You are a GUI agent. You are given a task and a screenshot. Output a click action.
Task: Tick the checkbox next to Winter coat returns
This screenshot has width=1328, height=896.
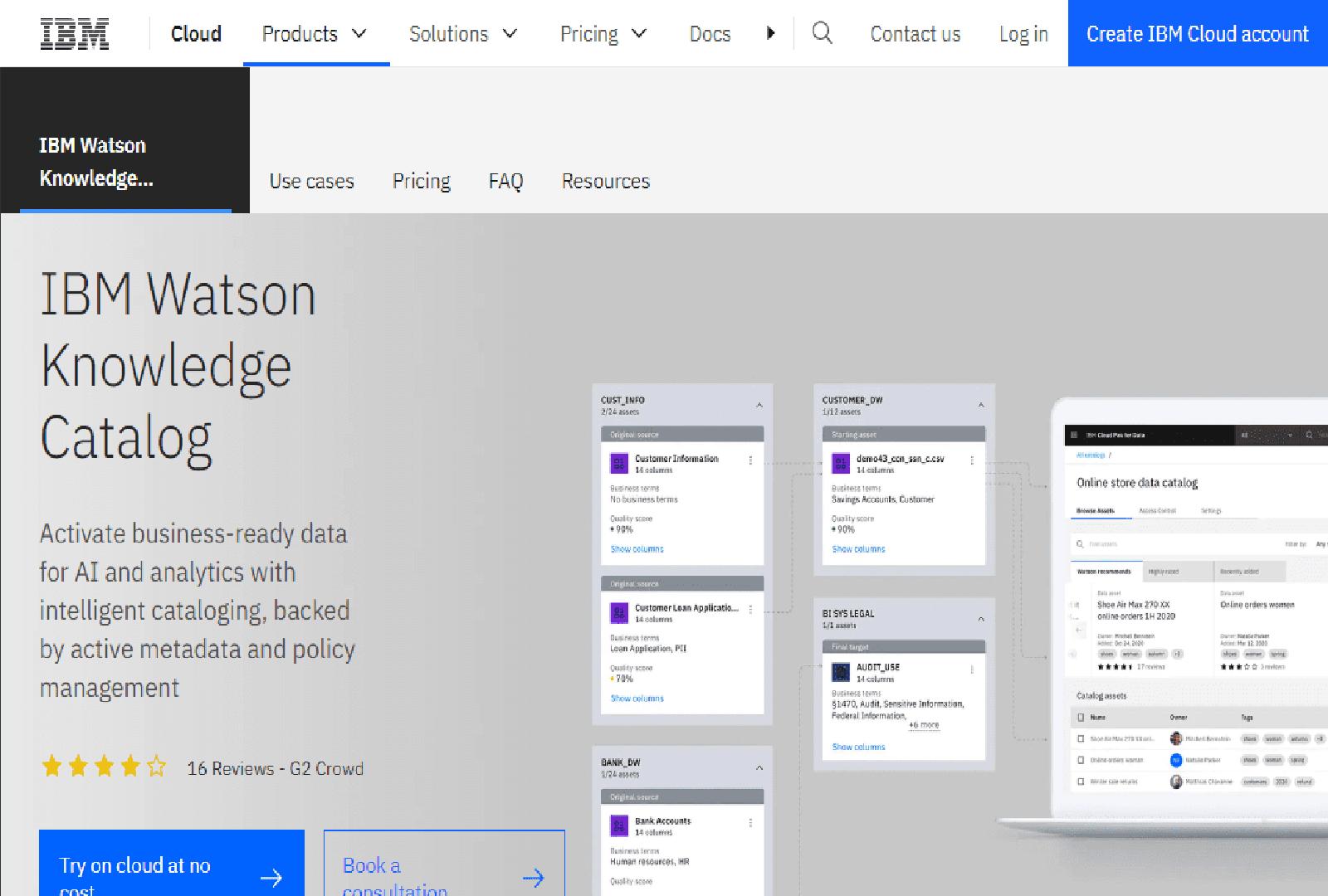[1081, 781]
